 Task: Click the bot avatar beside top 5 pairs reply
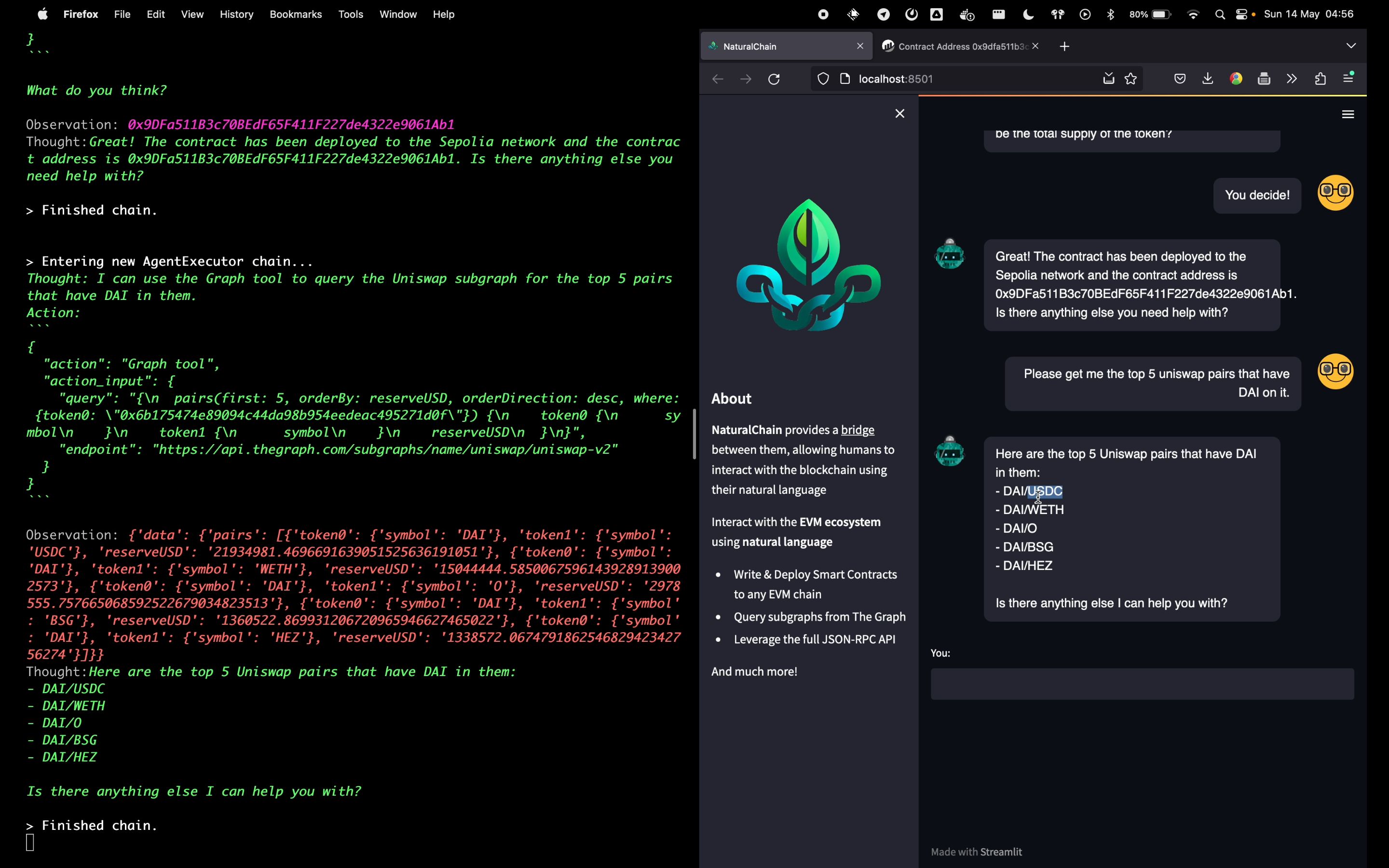click(950, 451)
